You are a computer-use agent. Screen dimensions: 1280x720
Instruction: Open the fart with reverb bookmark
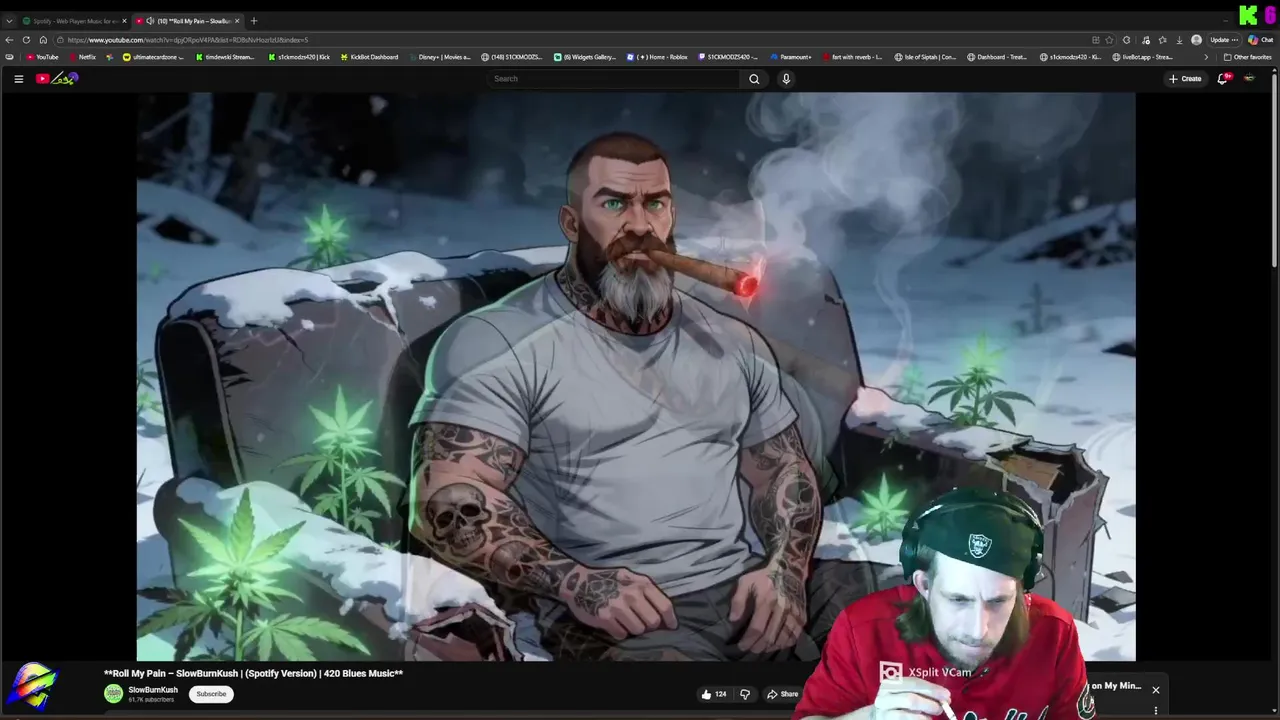(852, 57)
